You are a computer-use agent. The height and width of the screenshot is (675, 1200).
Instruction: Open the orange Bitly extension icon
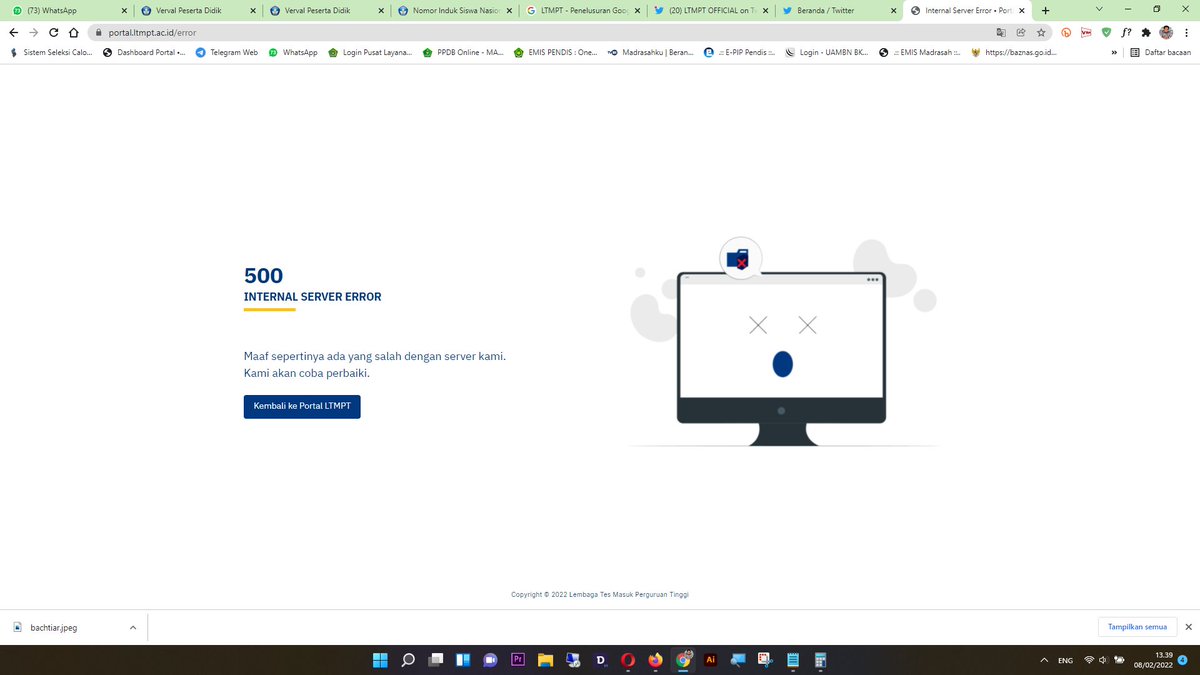[1066, 32]
